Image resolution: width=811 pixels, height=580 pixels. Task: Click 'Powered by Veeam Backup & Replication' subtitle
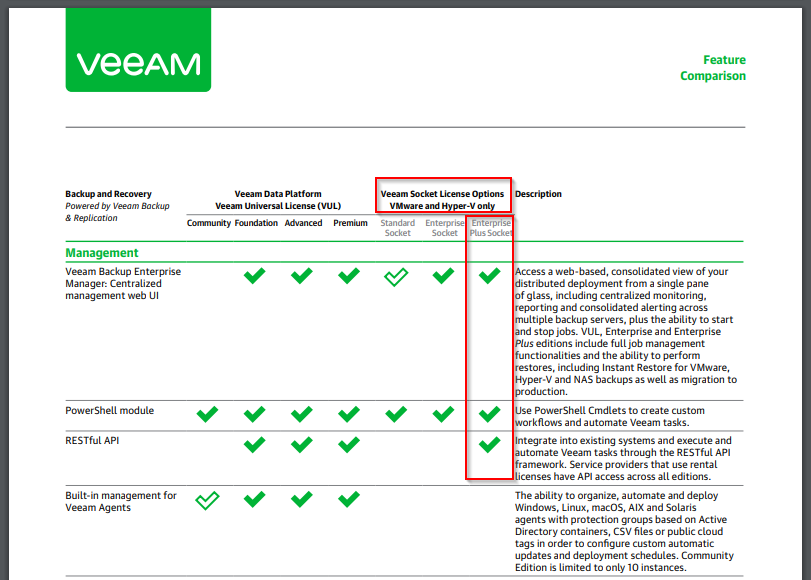[x=117, y=212]
